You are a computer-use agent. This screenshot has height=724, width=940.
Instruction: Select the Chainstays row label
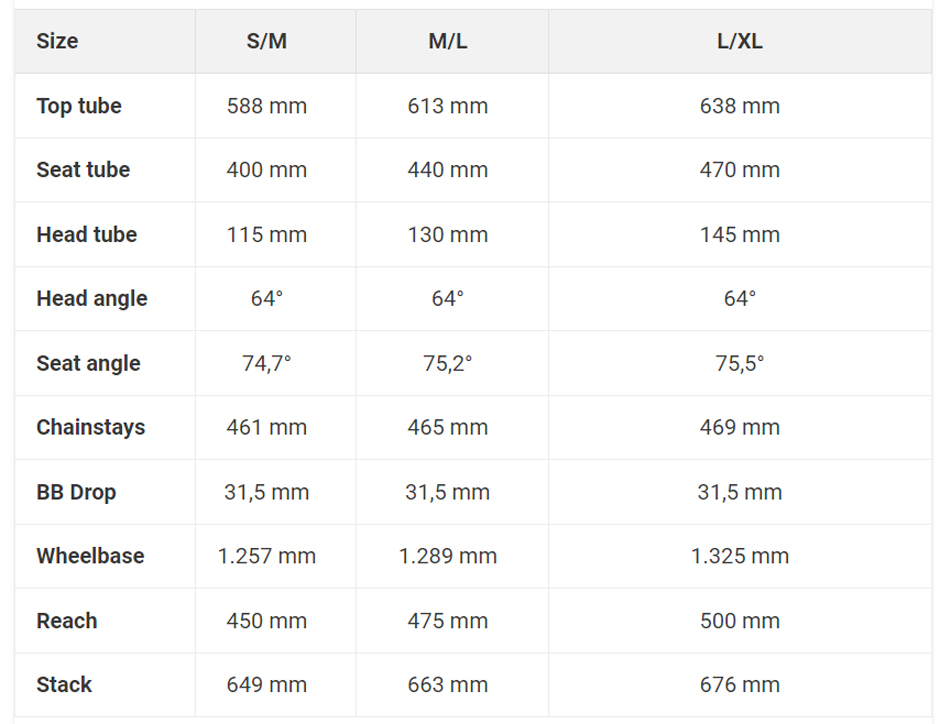[x=91, y=427]
